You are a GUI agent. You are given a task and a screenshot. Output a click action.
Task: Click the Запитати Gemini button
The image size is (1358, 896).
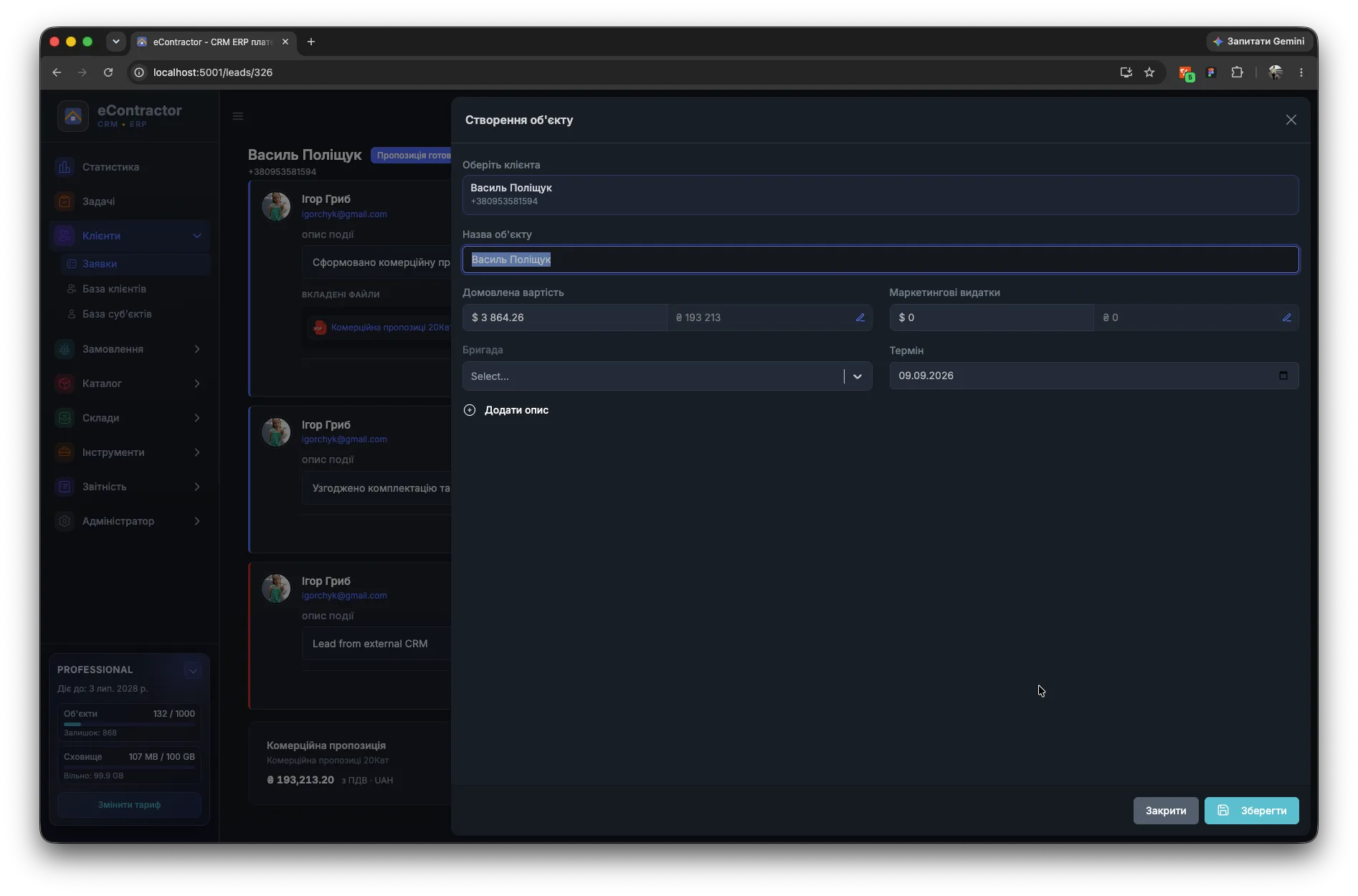(x=1259, y=42)
